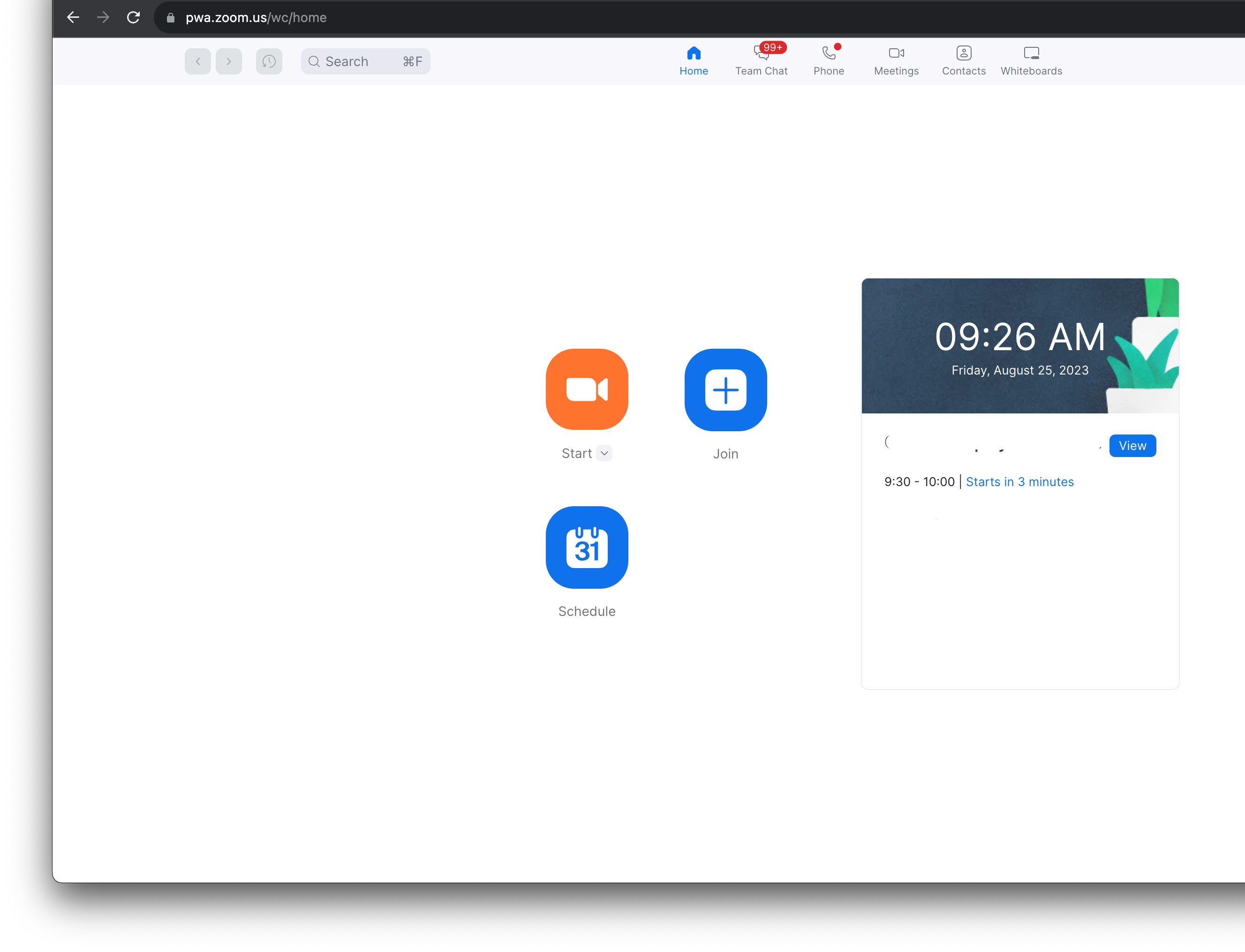The image size is (1245, 952).
Task: Open the Contacts tab
Action: point(963,60)
